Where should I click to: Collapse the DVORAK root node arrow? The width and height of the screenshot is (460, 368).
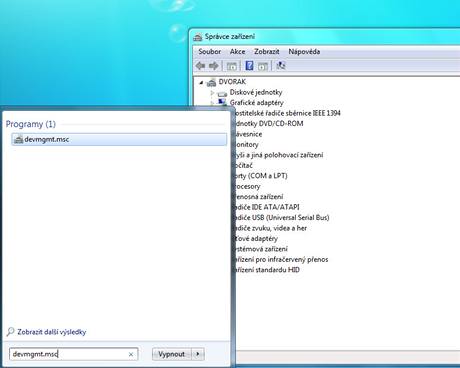click(x=201, y=82)
